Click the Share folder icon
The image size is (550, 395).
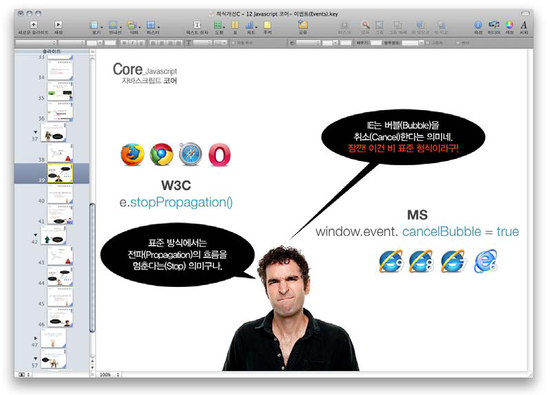[303, 25]
